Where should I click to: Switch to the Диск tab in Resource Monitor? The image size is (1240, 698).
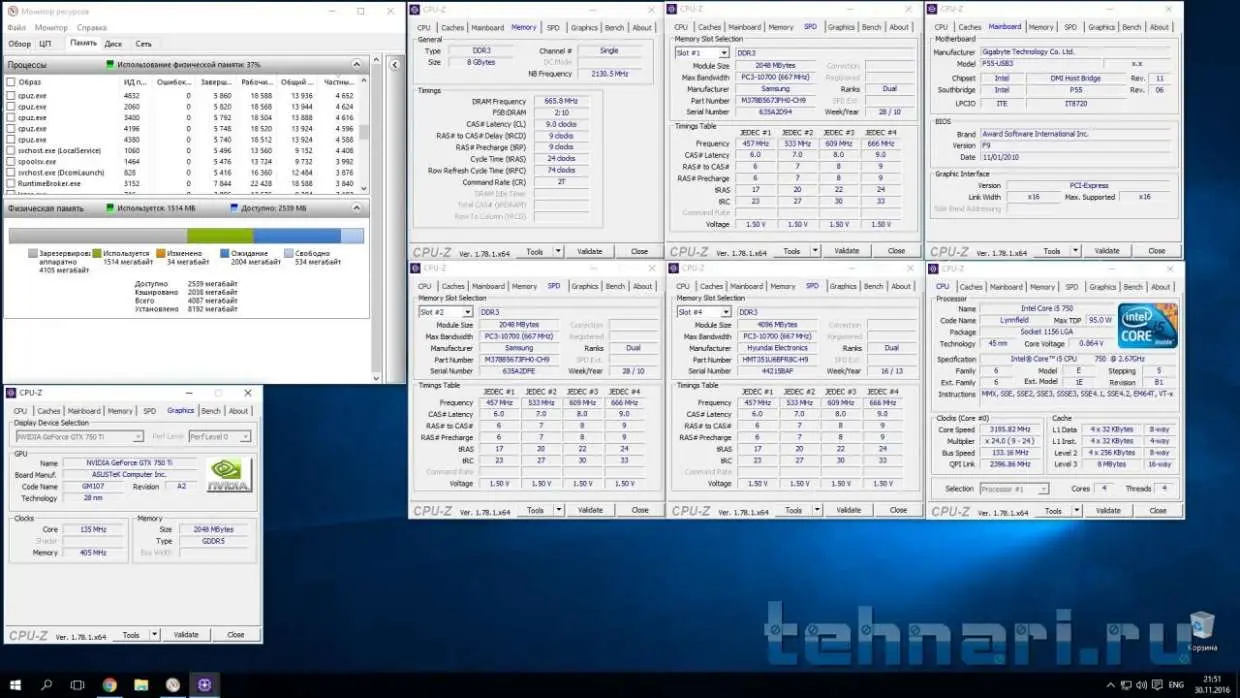point(114,44)
